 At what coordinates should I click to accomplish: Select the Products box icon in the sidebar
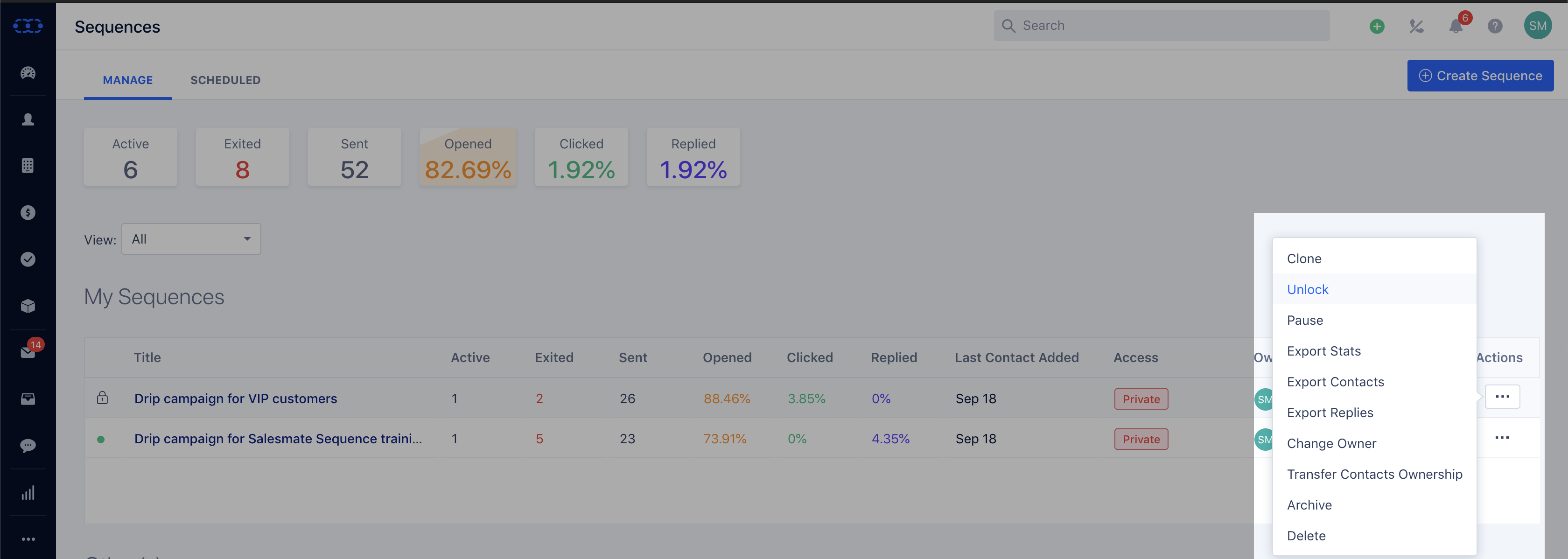28,306
